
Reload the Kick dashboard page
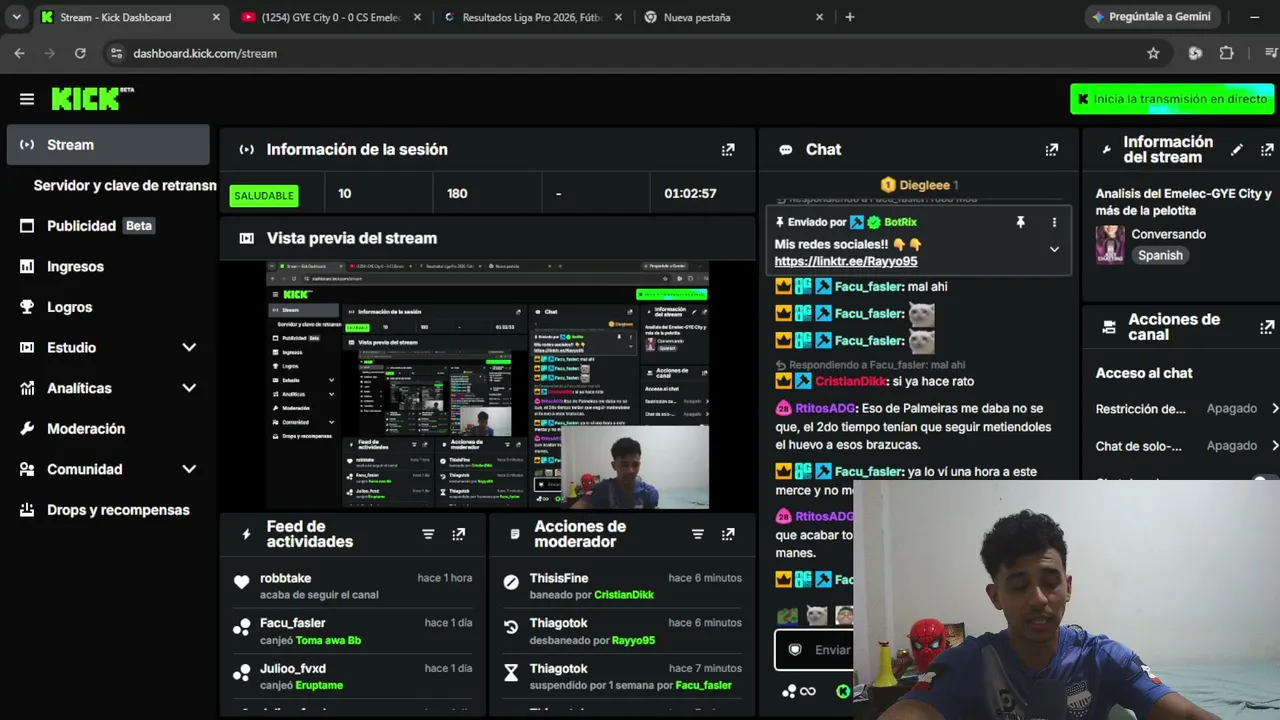pyautogui.click(x=80, y=53)
